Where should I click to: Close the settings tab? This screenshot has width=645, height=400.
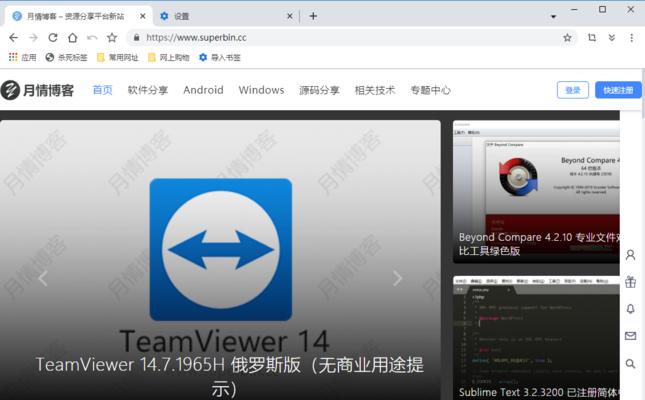point(290,16)
